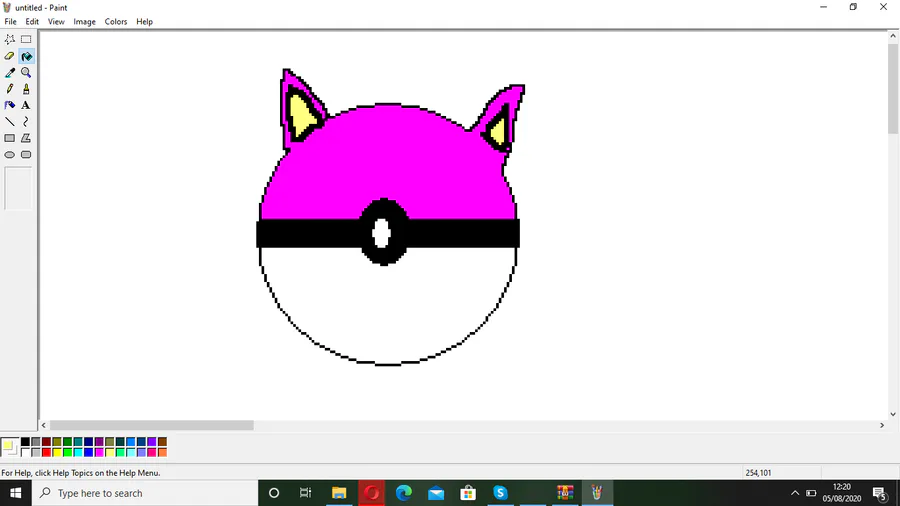
Task: Open Opera browser from the taskbar
Action: coord(371,493)
